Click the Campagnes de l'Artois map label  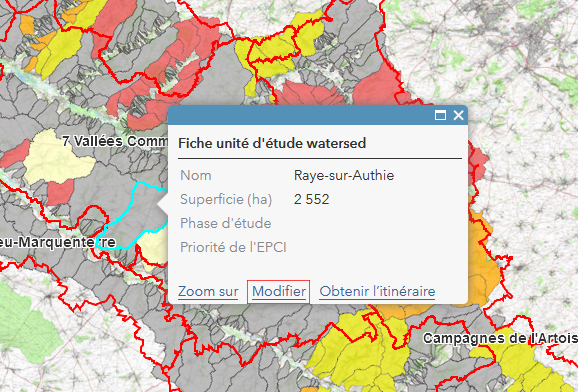point(500,338)
